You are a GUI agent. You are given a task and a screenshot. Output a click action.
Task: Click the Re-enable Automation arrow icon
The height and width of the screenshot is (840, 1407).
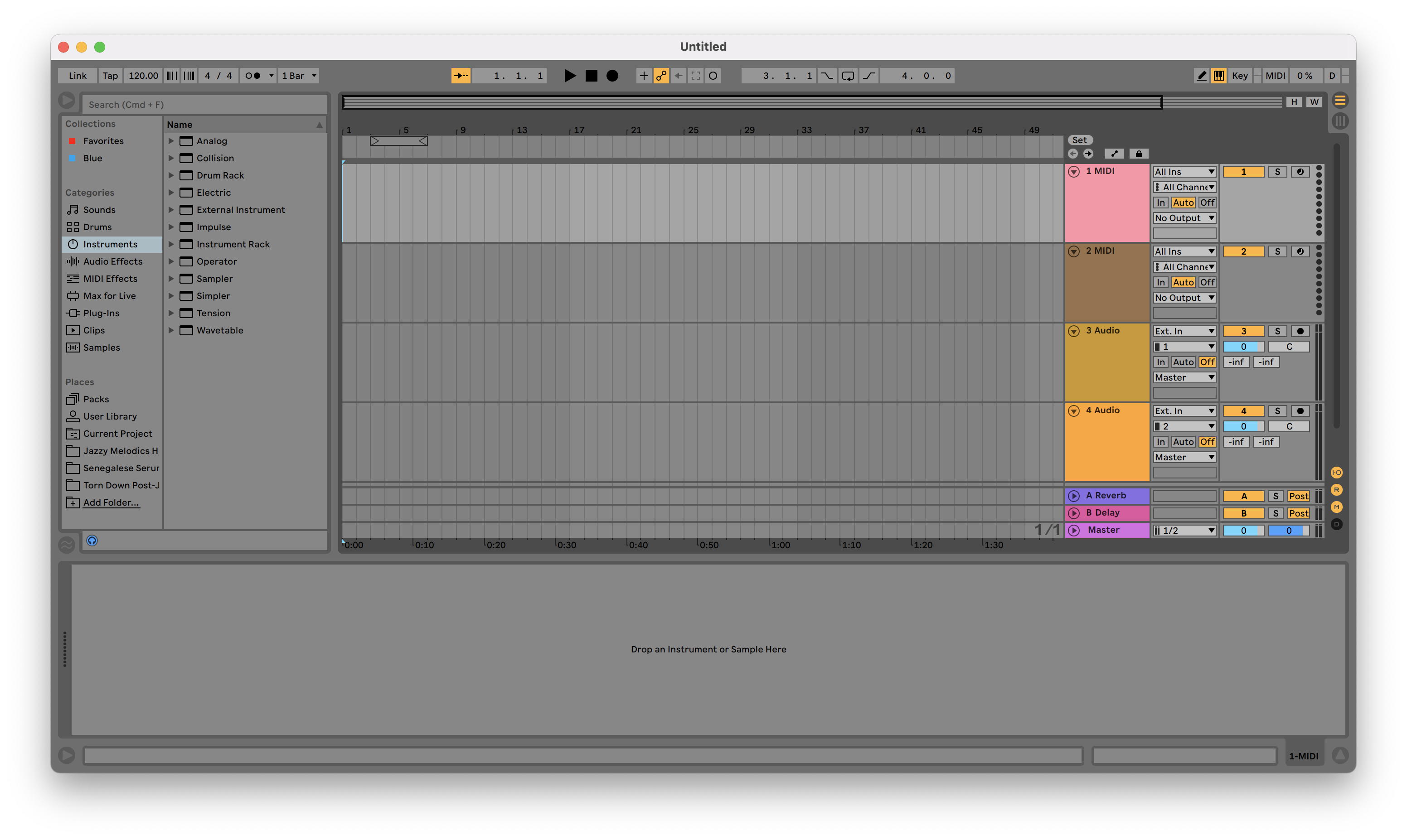pos(678,76)
